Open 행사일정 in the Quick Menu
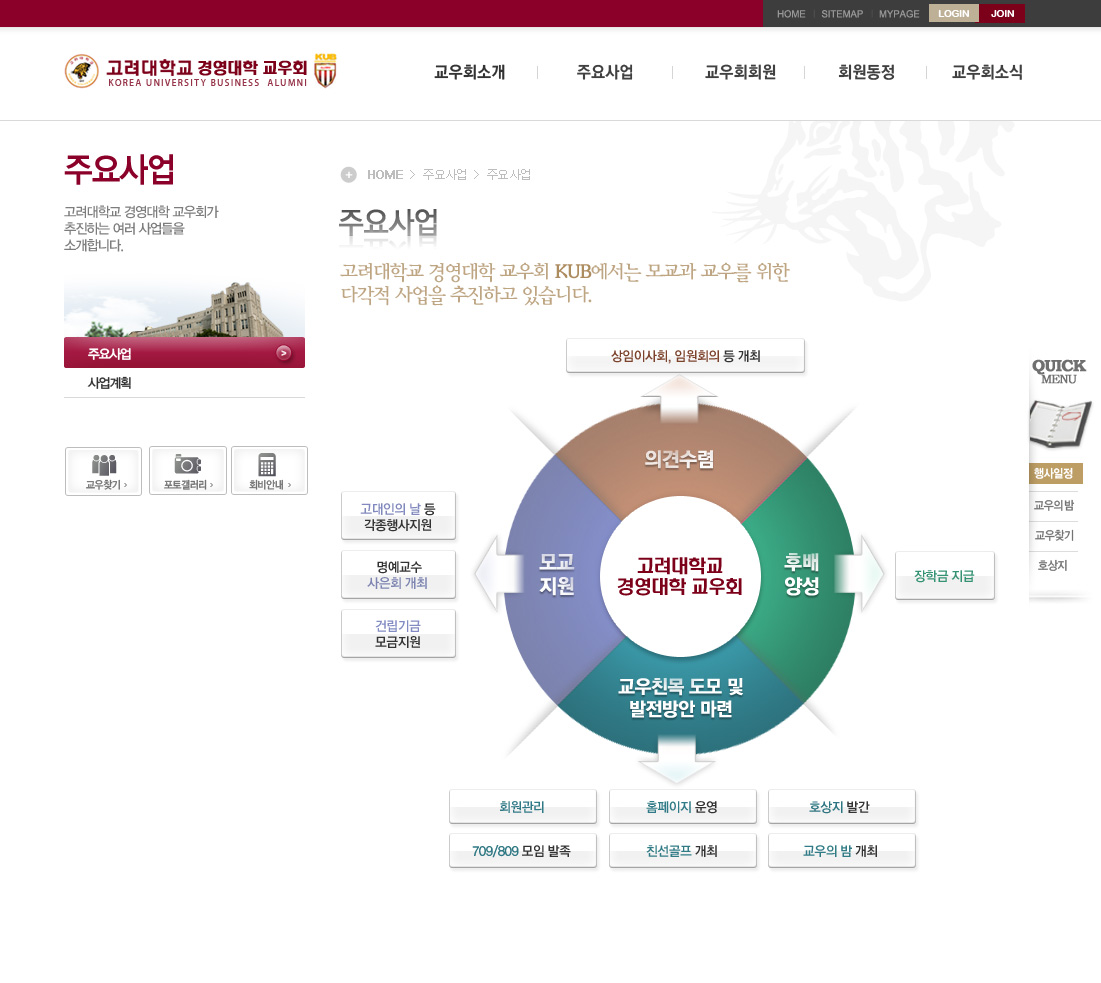The height and width of the screenshot is (983, 1101). [1054, 473]
